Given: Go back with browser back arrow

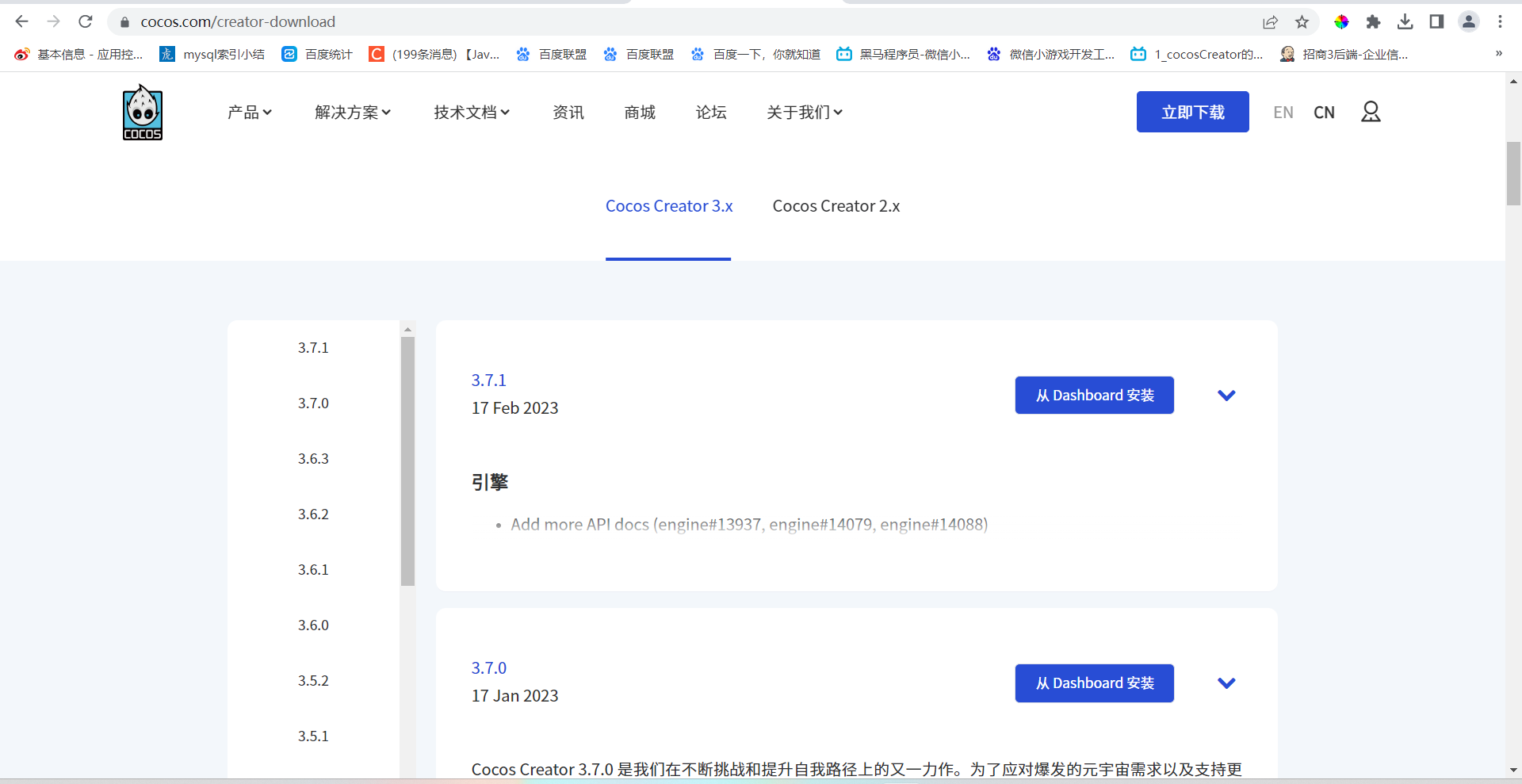Looking at the screenshot, I should 22,21.
